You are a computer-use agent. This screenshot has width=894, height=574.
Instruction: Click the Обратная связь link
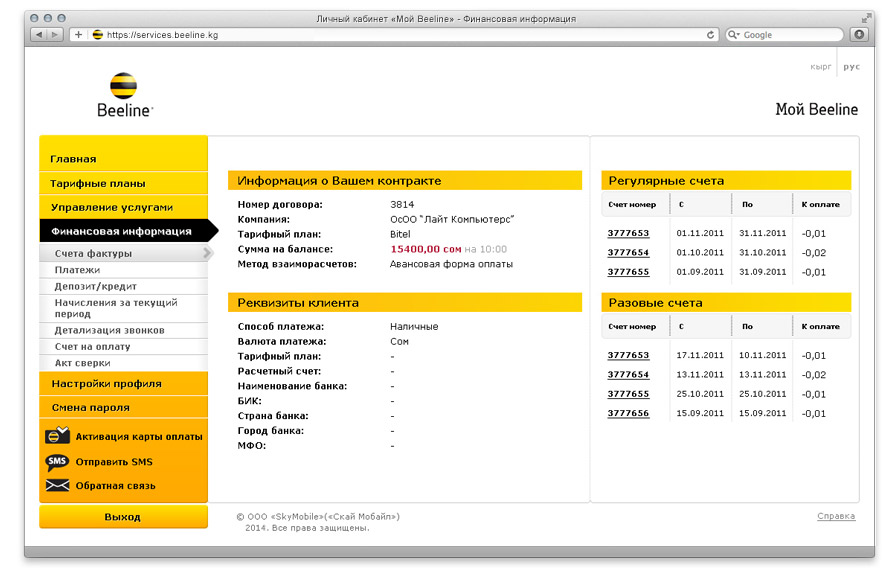(x=115, y=486)
